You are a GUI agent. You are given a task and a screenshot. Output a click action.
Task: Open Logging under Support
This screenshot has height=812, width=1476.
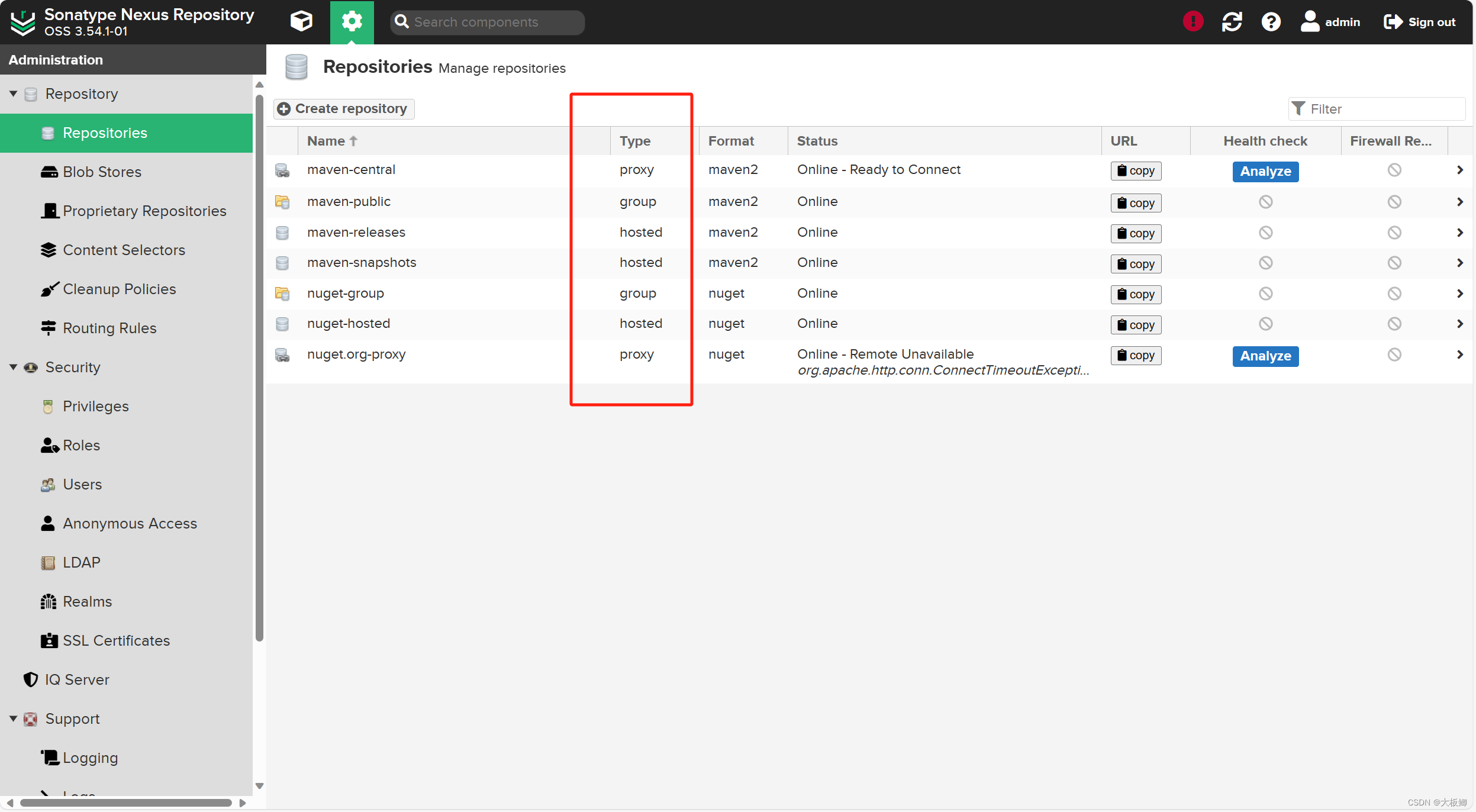[126, 758]
